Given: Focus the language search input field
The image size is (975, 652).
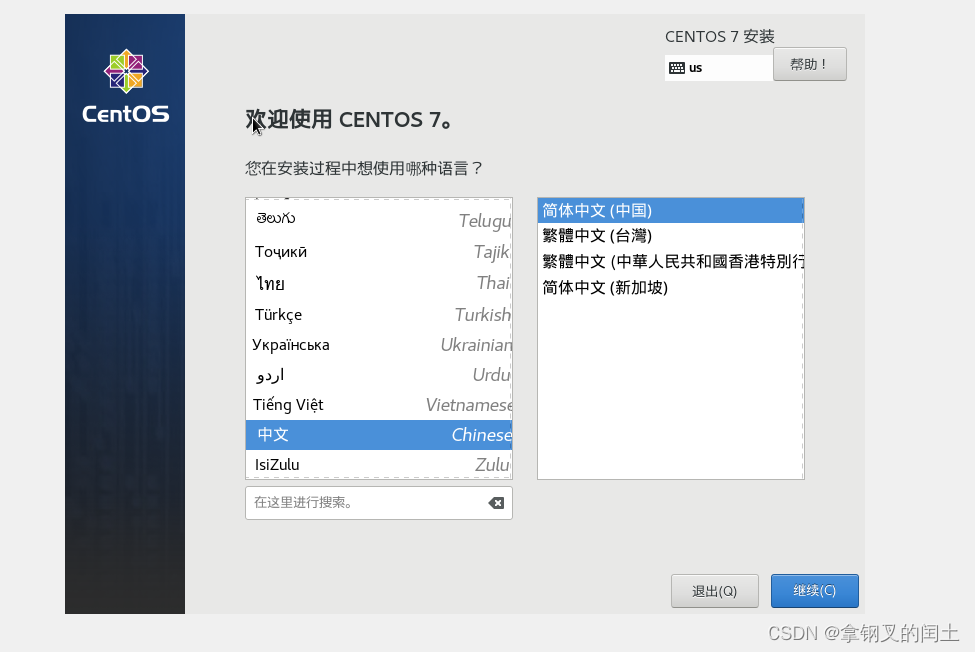Looking at the screenshot, I should coord(379,503).
